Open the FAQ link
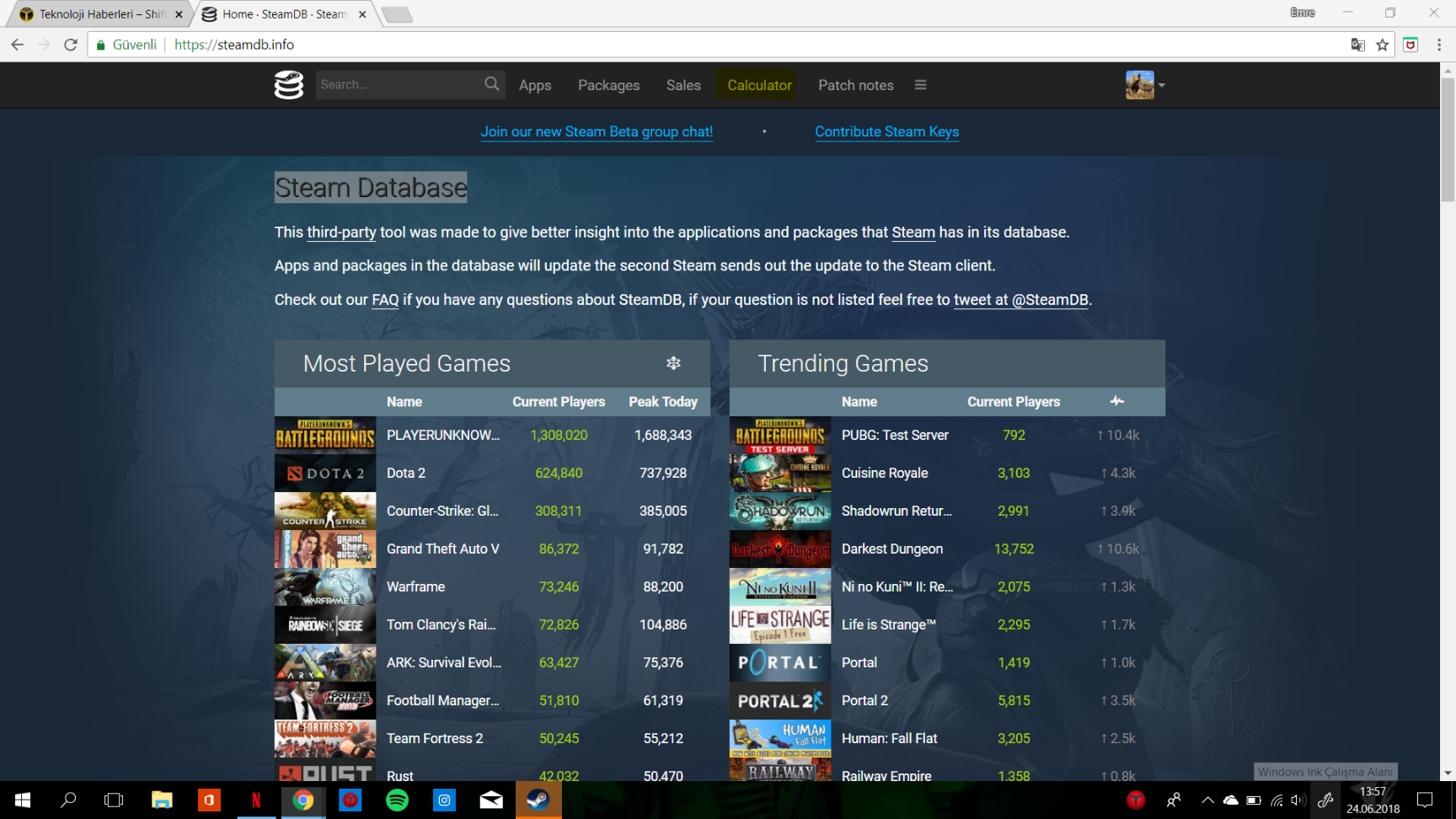The width and height of the screenshot is (1456, 819). [385, 300]
